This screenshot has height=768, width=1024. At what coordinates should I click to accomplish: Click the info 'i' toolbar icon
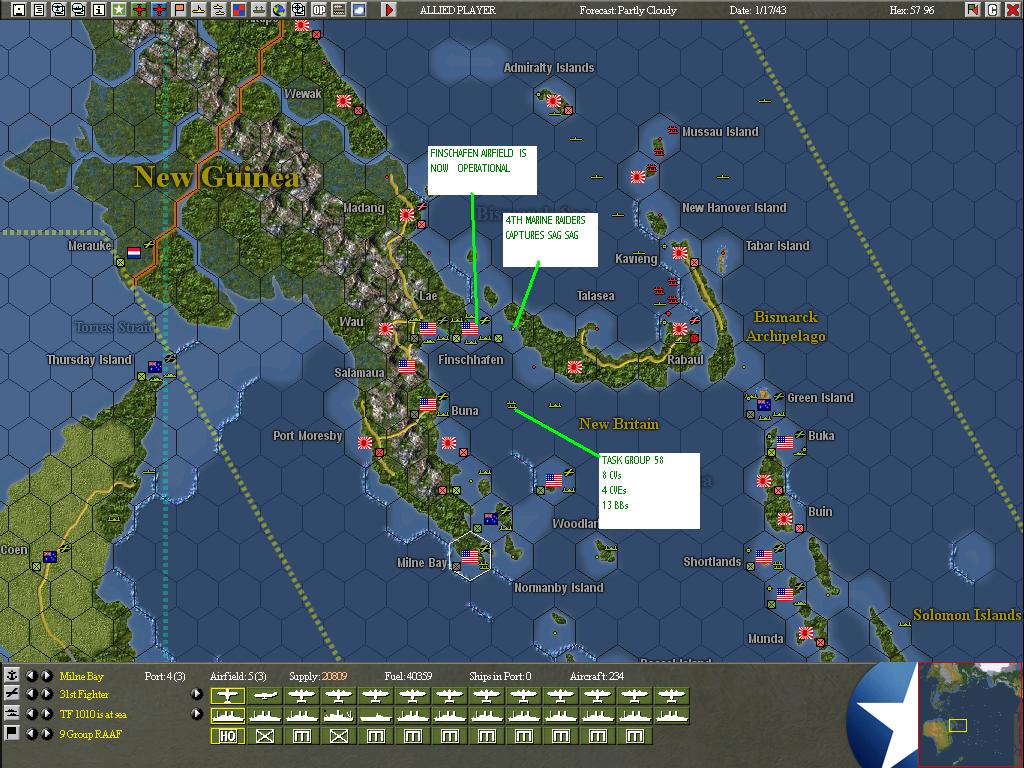(99, 9)
